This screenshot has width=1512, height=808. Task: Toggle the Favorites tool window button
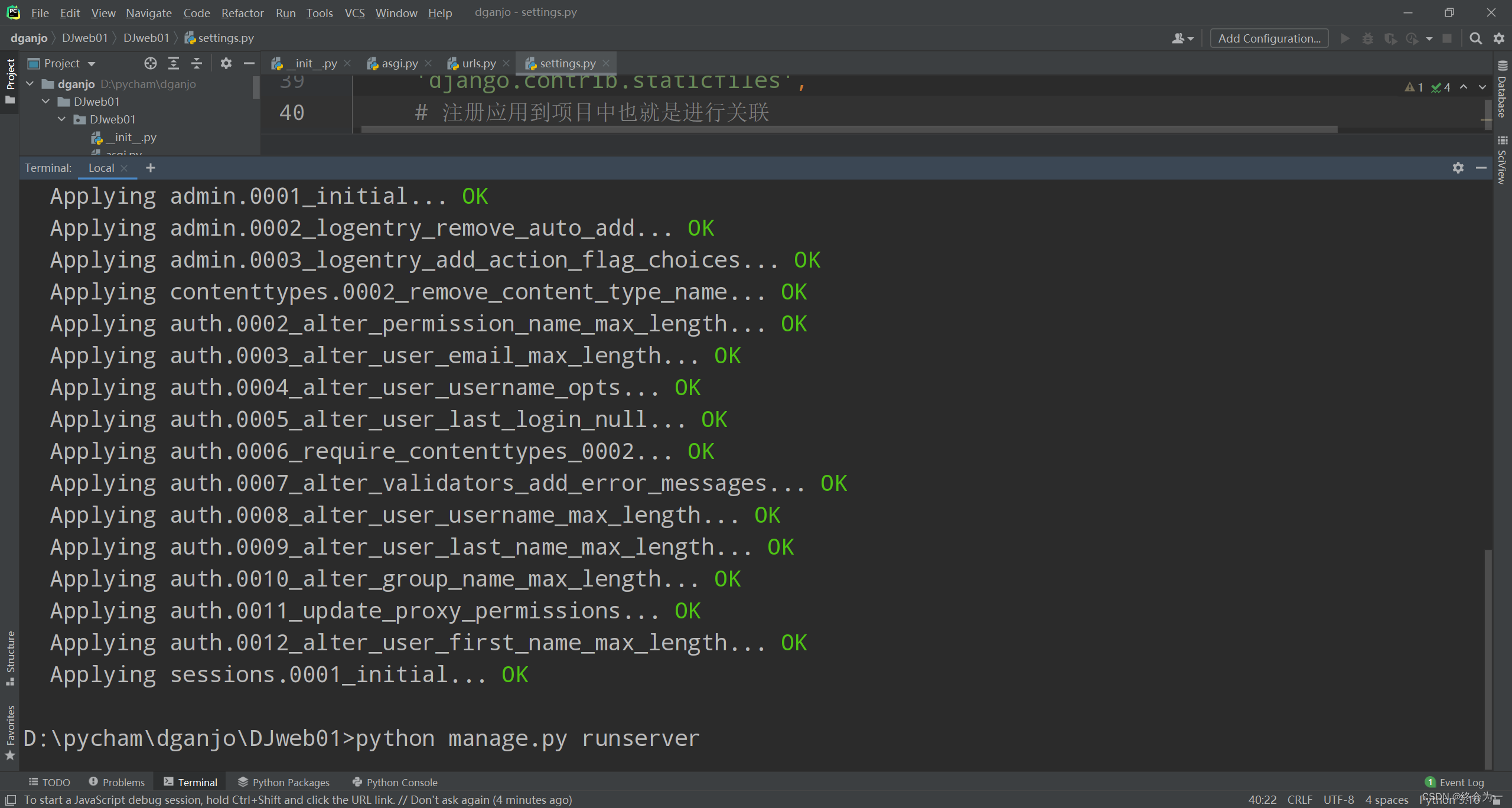tap(10, 731)
